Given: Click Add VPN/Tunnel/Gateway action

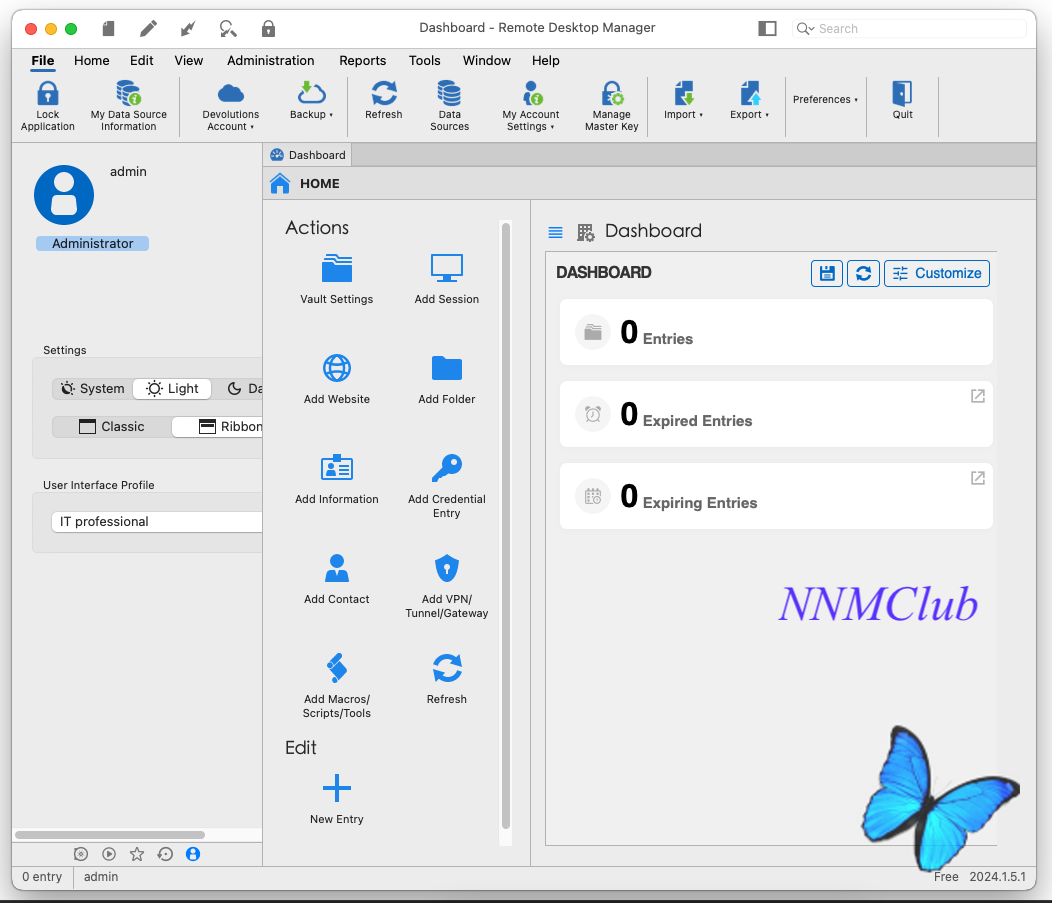Looking at the screenshot, I should pos(447,586).
